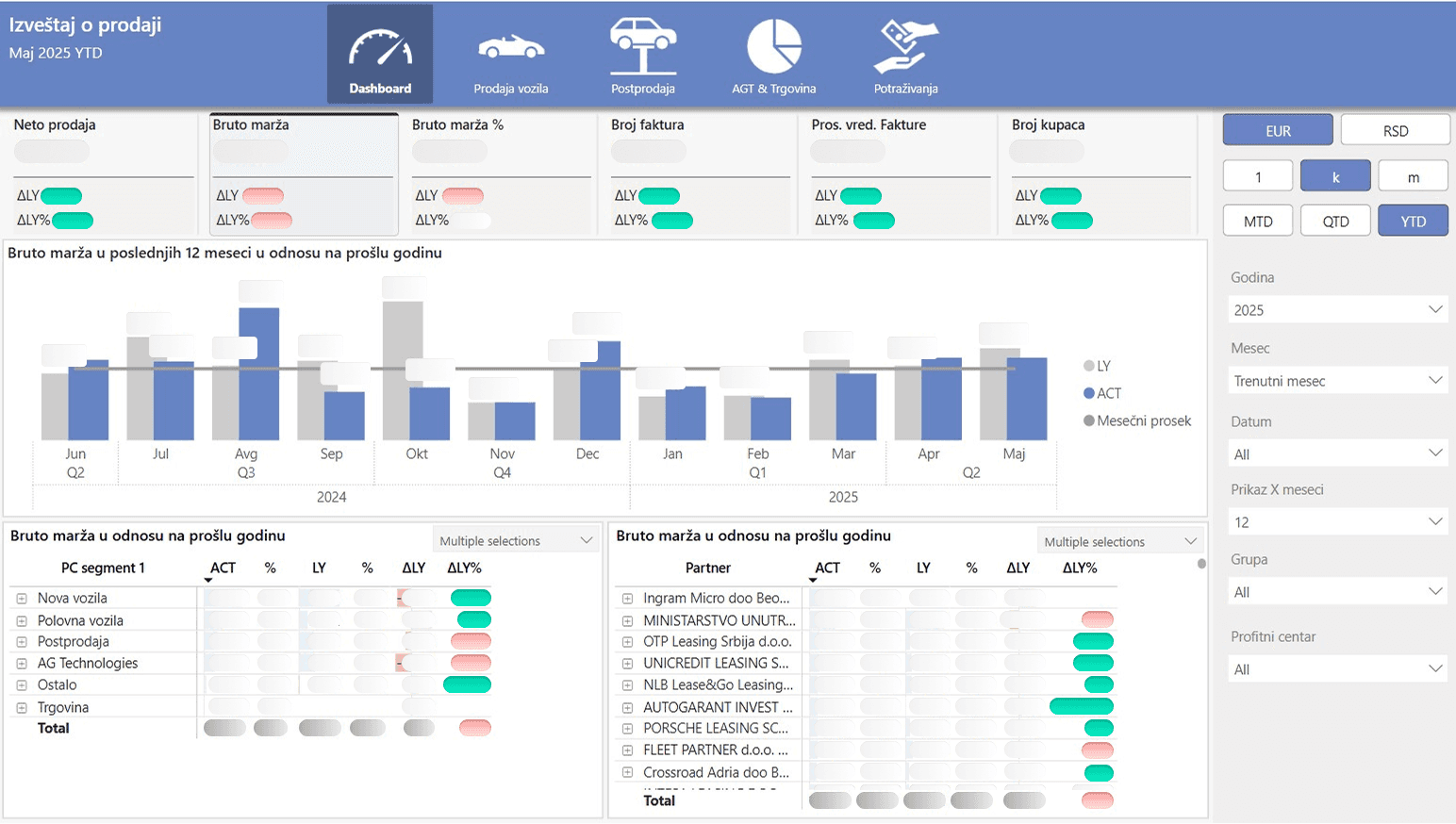Set units to k thousands

point(1335,176)
